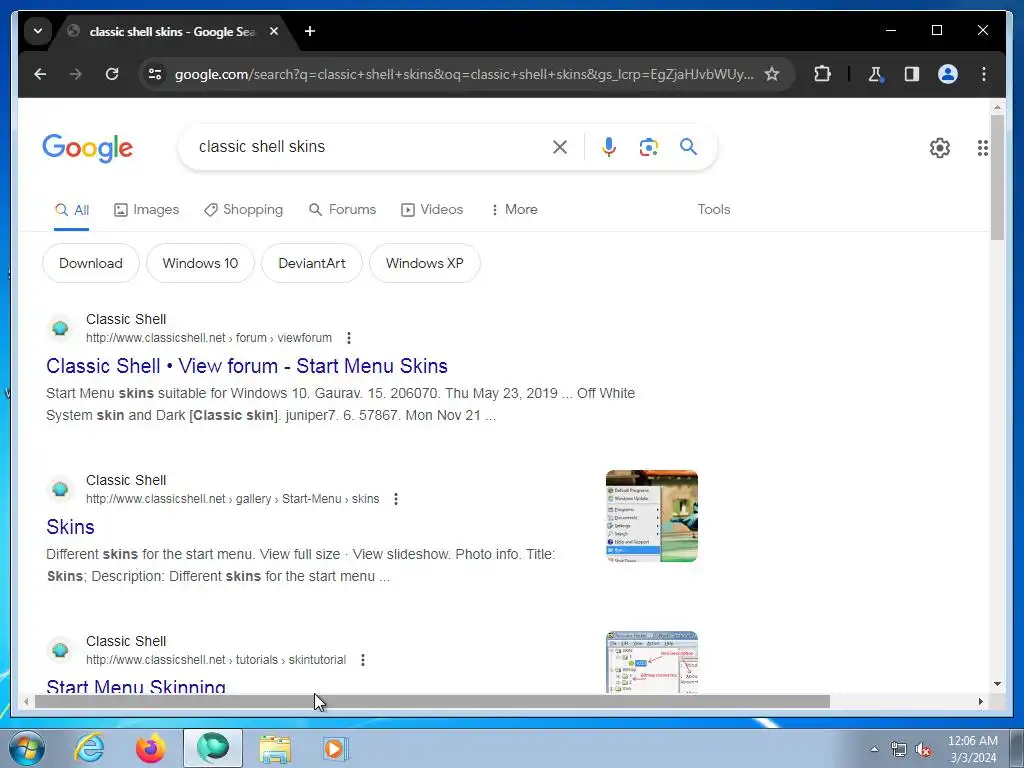View site information icon in address bar
The height and width of the screenshot is (768, 1024).
[155, 74]
